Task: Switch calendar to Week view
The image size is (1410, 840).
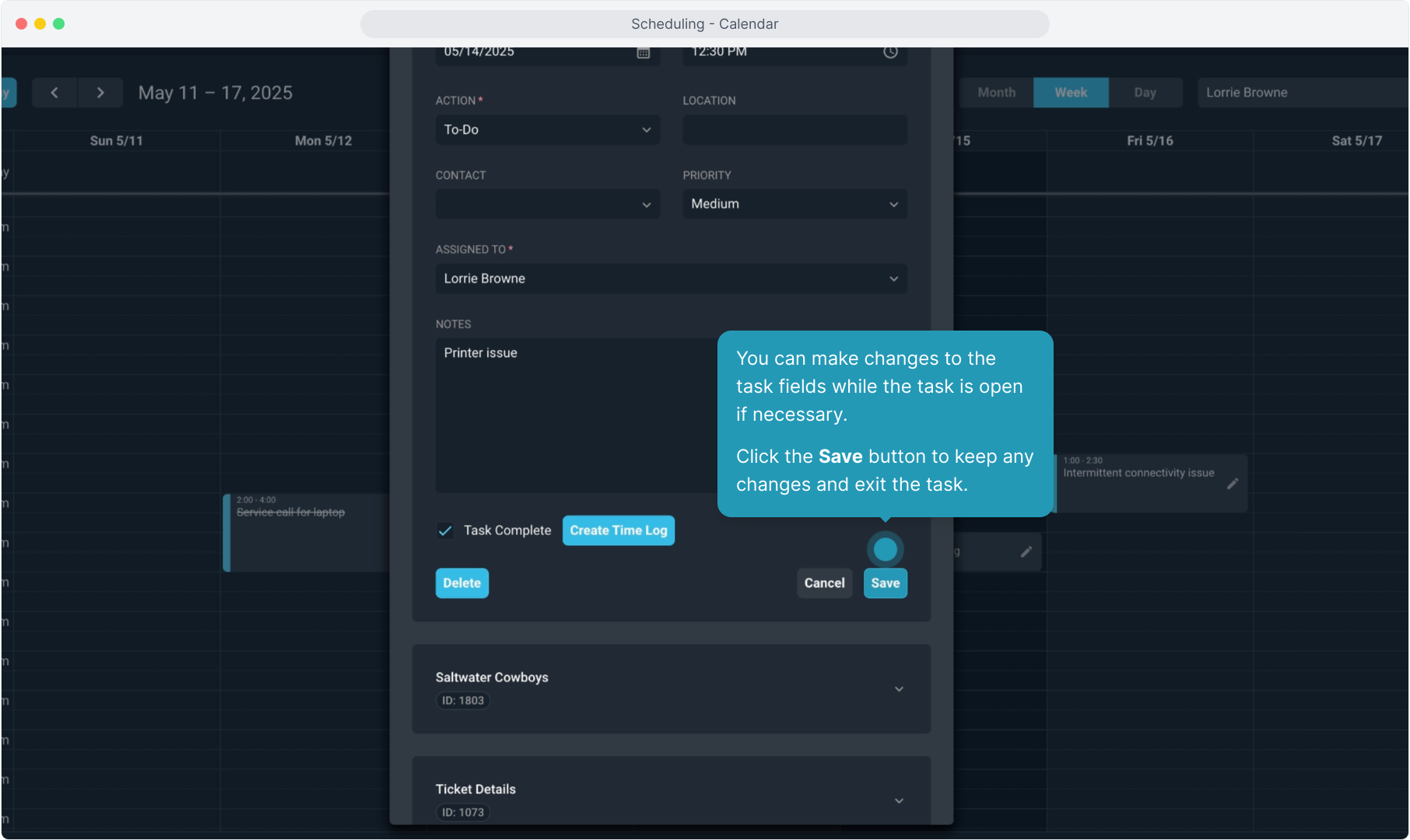Action: pos(1071,93)
